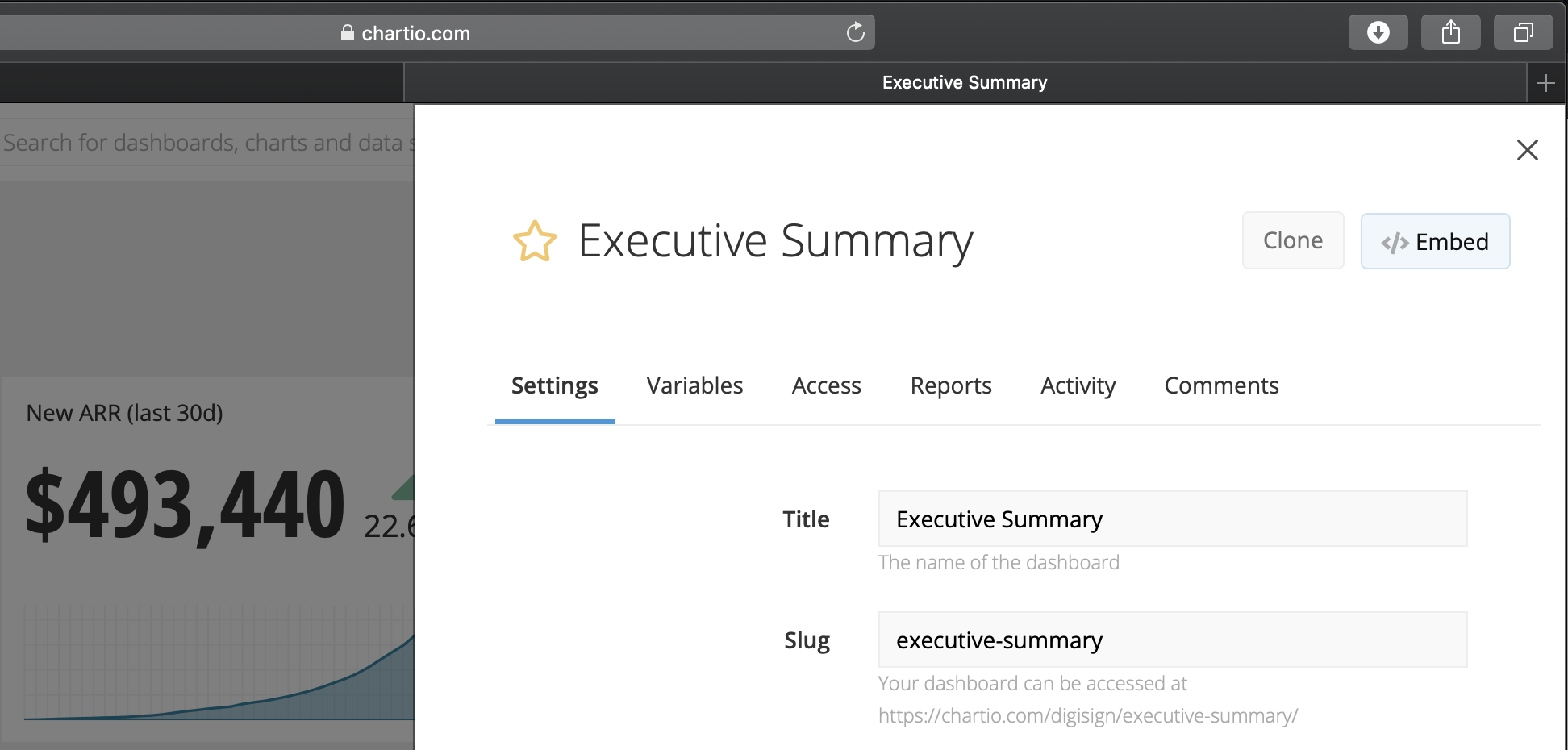This screenshot has height=750, width=1568.
Task: Select the Executive Summary browser tab
Action: [965, 83]
